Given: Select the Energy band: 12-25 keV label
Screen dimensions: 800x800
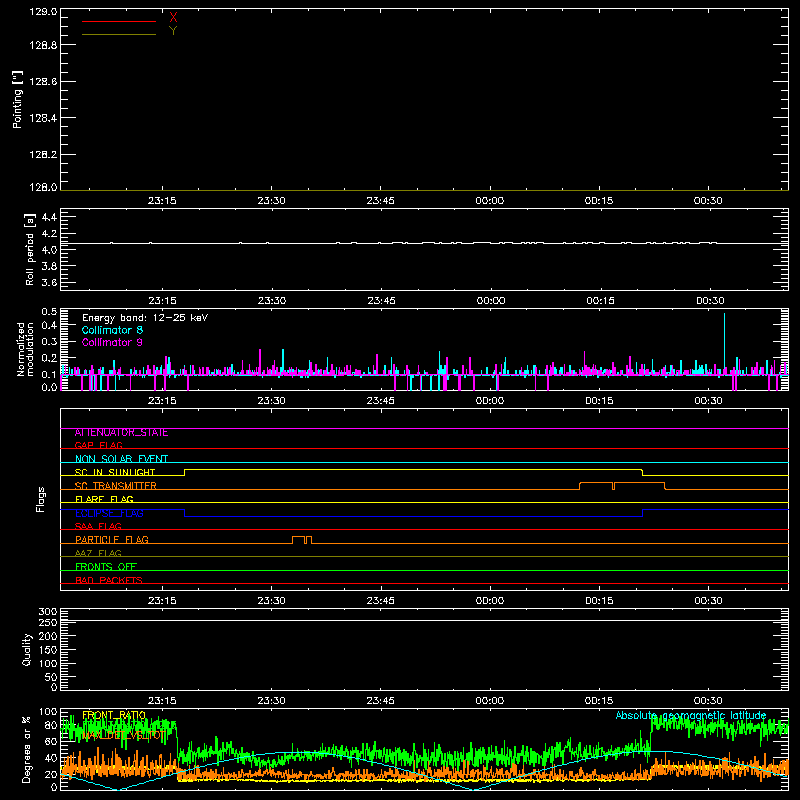Looking at the screenshot, I should [x=145, y=318].
